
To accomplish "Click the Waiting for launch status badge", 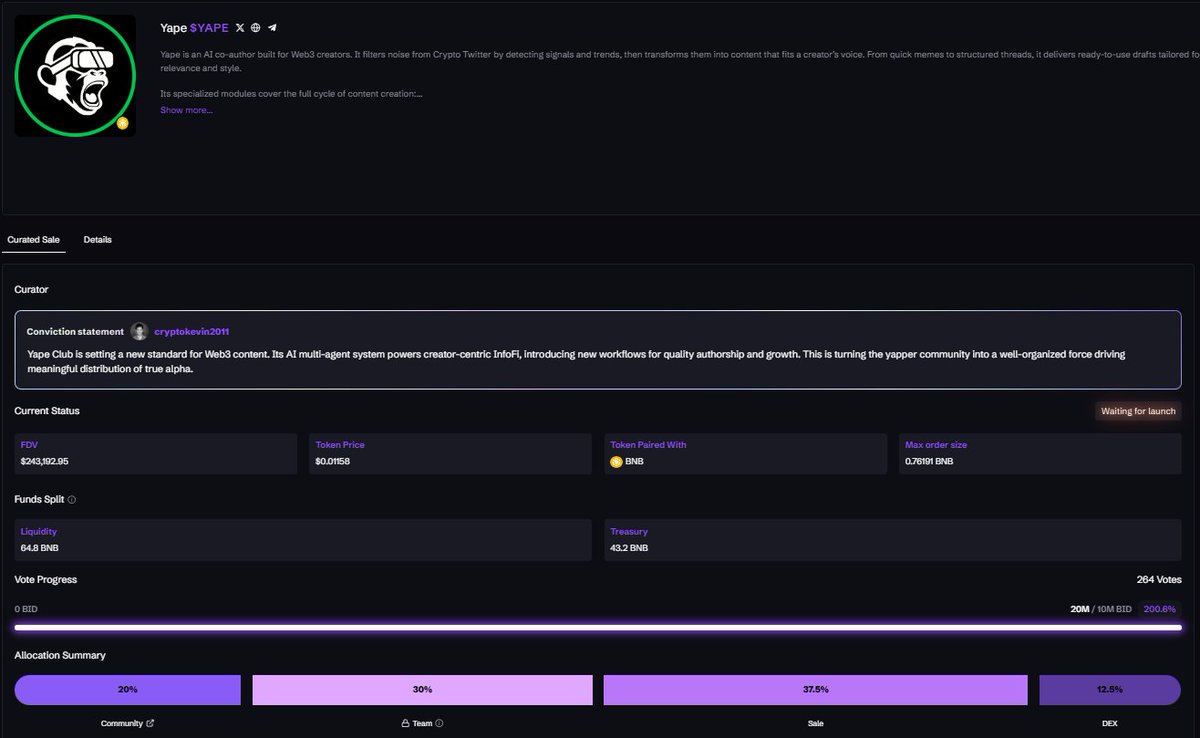I will (1138, 411).
